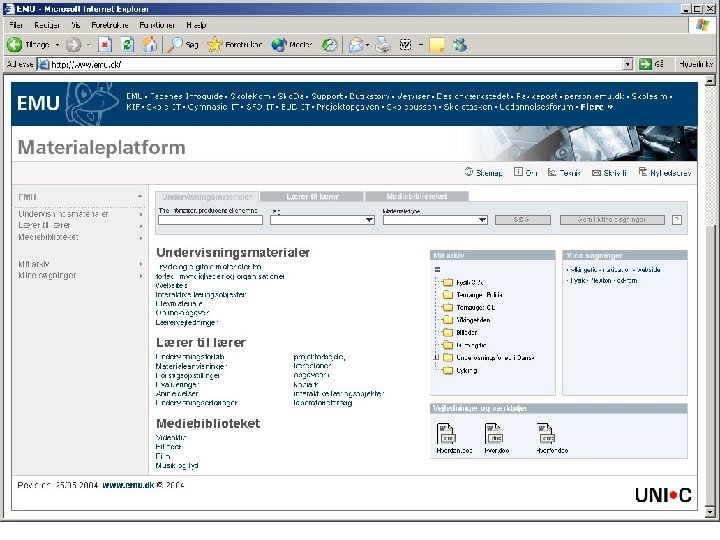Switch to the Mediebiblioteket tab
Screen dimensions: 720x540
tap(419, 197)
